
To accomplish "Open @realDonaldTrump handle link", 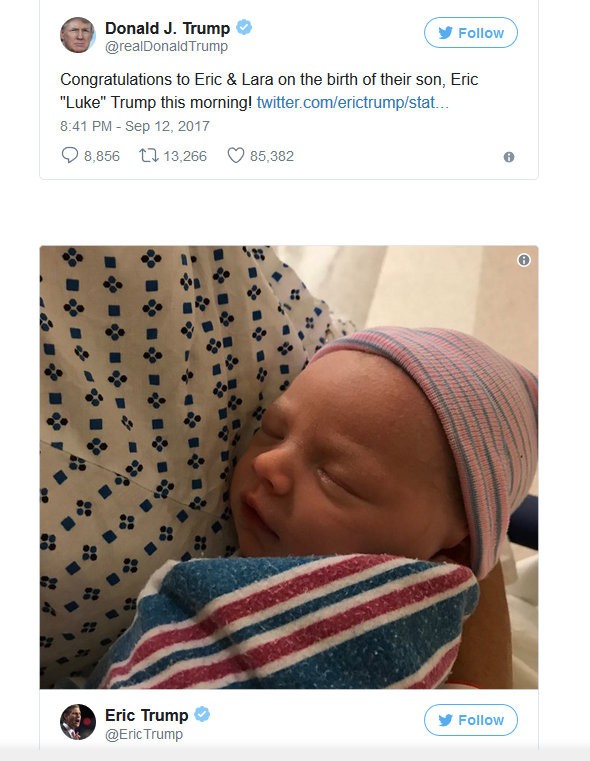I will pyautogui.click(x=166, y=47).
